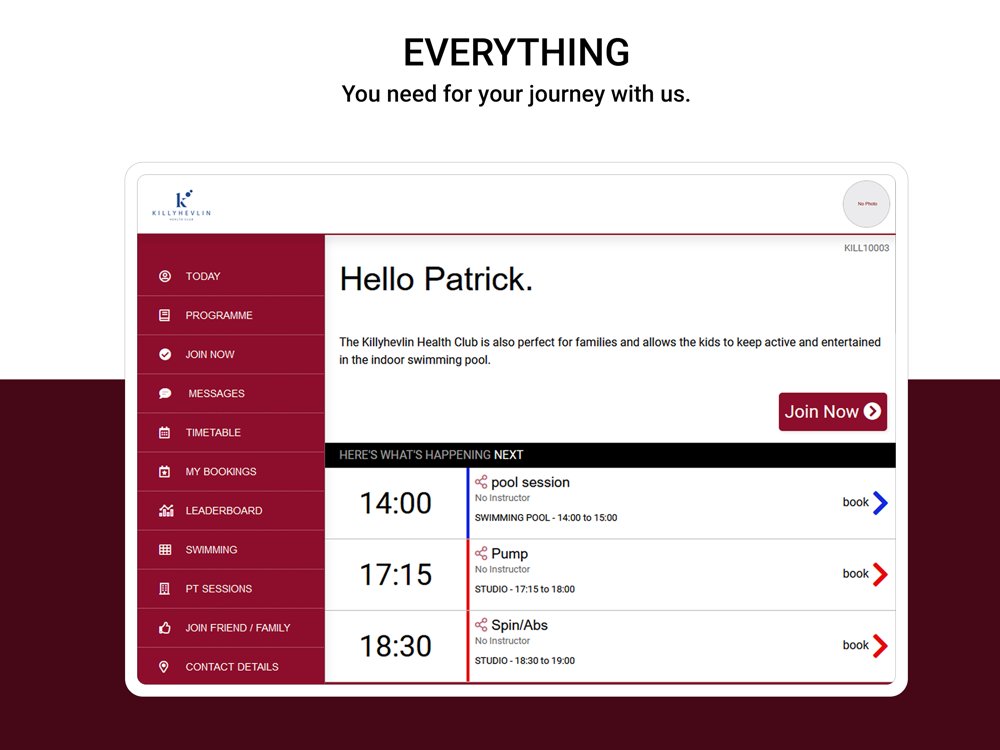The height and width of the screenshot is (750, 1000).
Task: Click the Hello Patrick greeting heading
Action: tap(436, 279)
